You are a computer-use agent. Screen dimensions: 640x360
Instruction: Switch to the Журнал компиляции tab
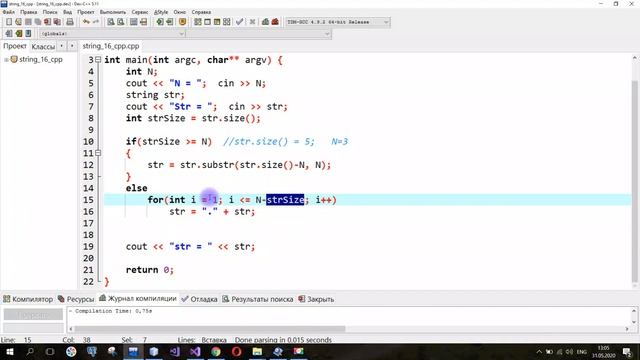coord(138,298)
